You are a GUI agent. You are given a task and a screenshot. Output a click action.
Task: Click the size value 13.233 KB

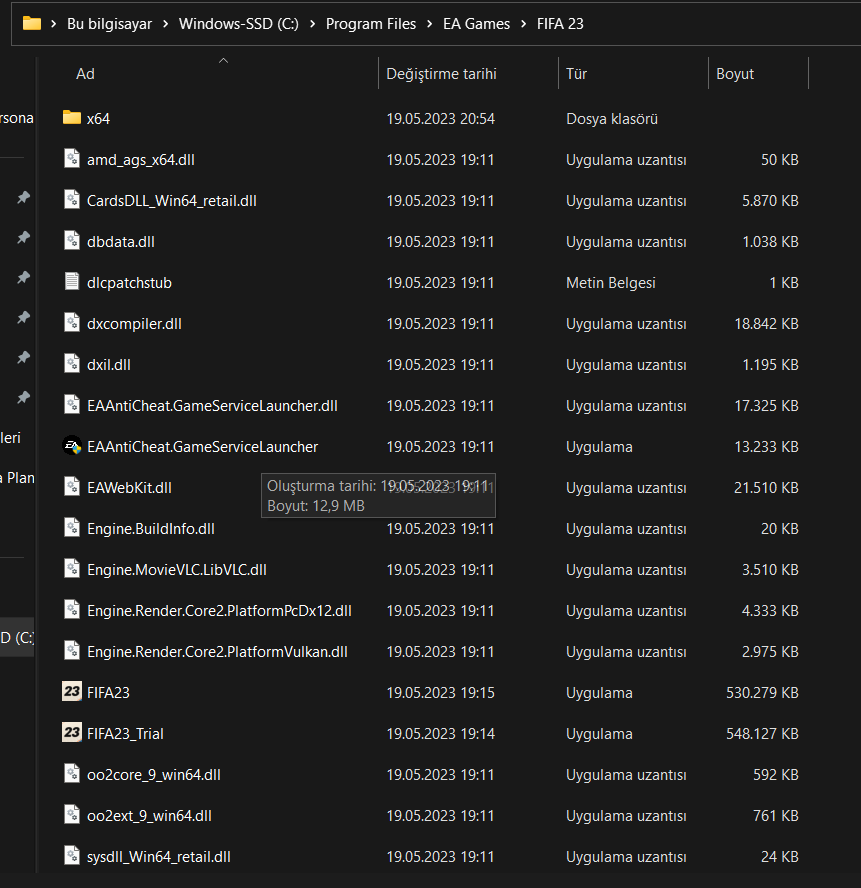point(766,447)
